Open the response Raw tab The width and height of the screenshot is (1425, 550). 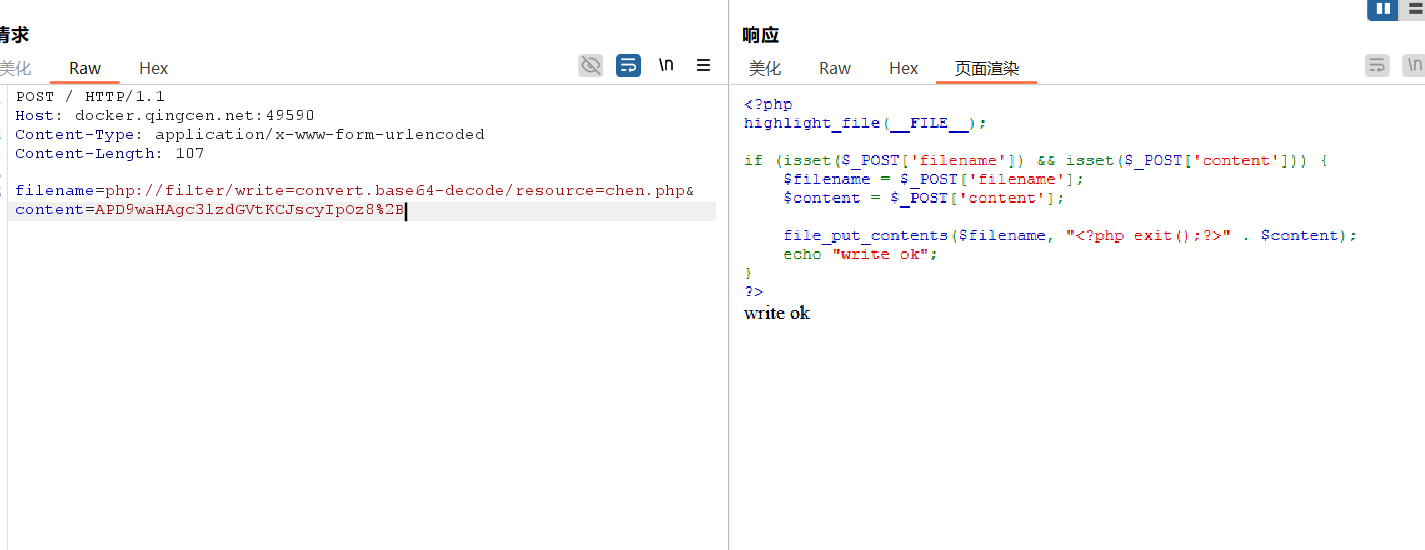click(835, 68)
